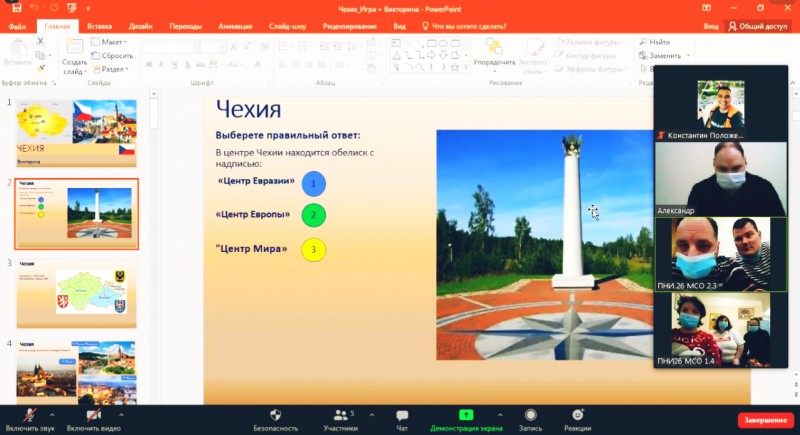The image size is (800, 435).
Task: Click the blue circle numbered 1
Action: click(x=314, y=184)
